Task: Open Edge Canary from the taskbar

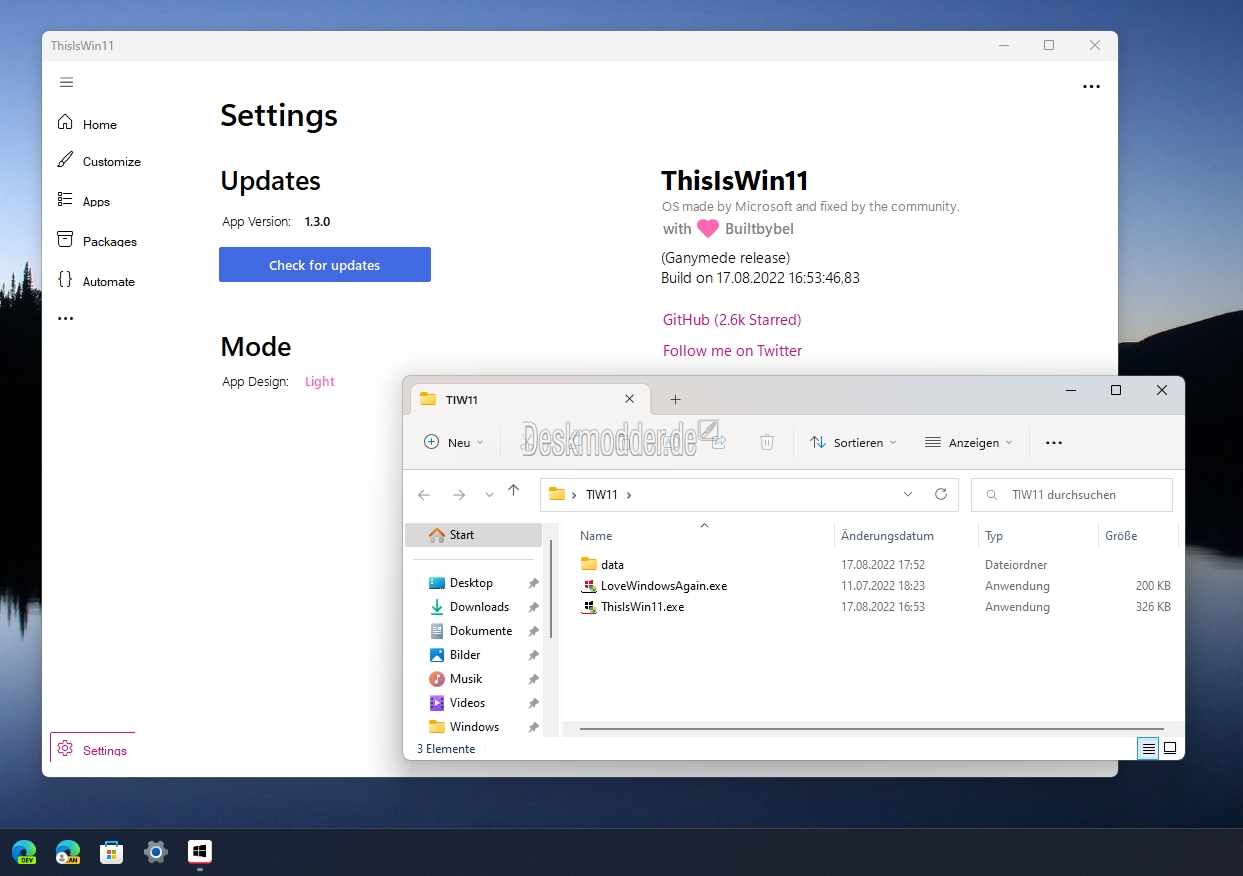Action: (x=68, y=852)
